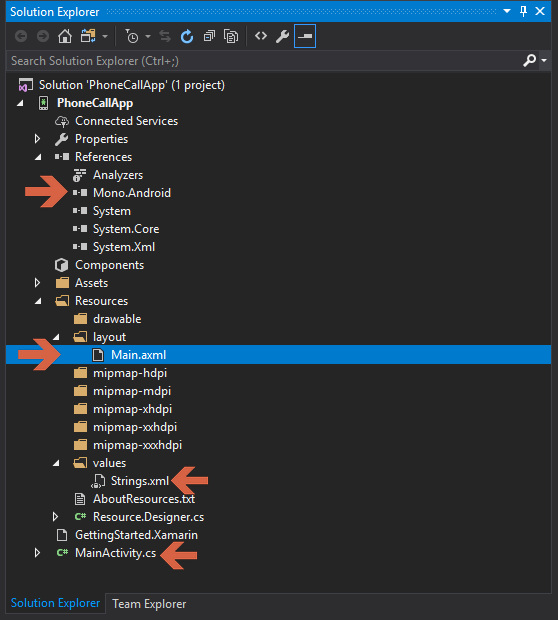The width and height of the screenshot is (558, 620).
Task: Toggle auto-hide pin for Solution Explorer
Action: [x=523, y=11]
